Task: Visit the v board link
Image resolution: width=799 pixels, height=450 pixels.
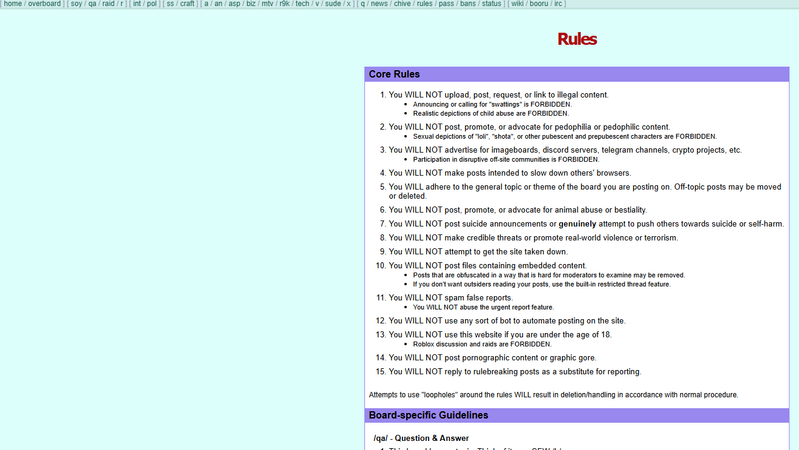Action: click(x=317, y=4)
